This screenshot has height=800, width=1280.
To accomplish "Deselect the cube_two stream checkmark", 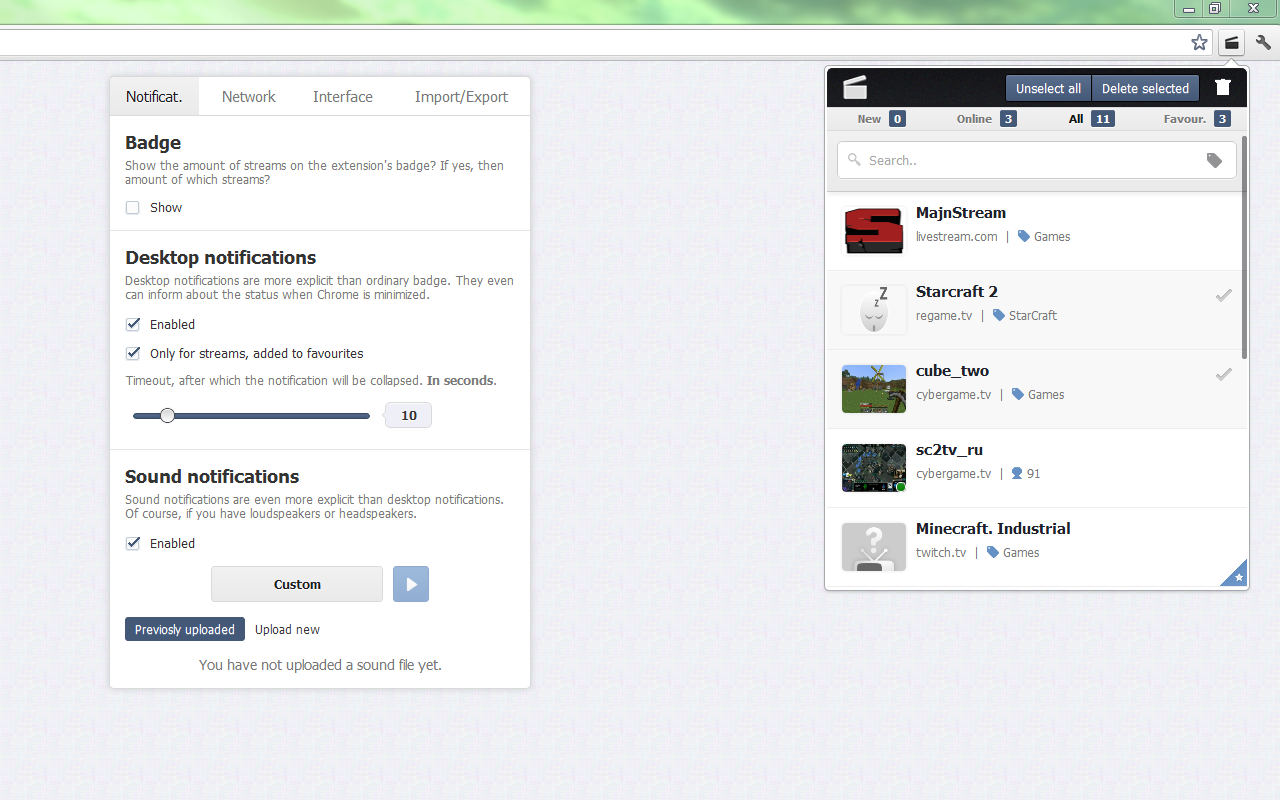I will point(1223,374).
